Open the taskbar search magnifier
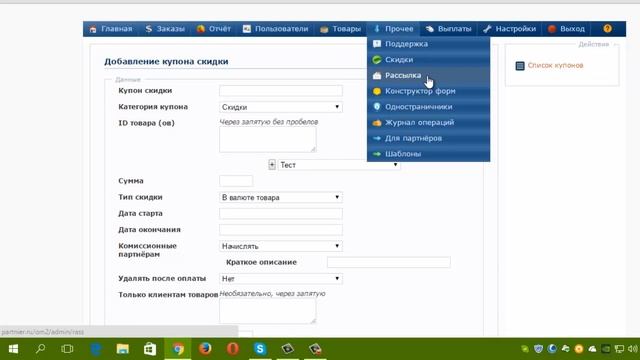The image size is (640, 360). point(40,349)
